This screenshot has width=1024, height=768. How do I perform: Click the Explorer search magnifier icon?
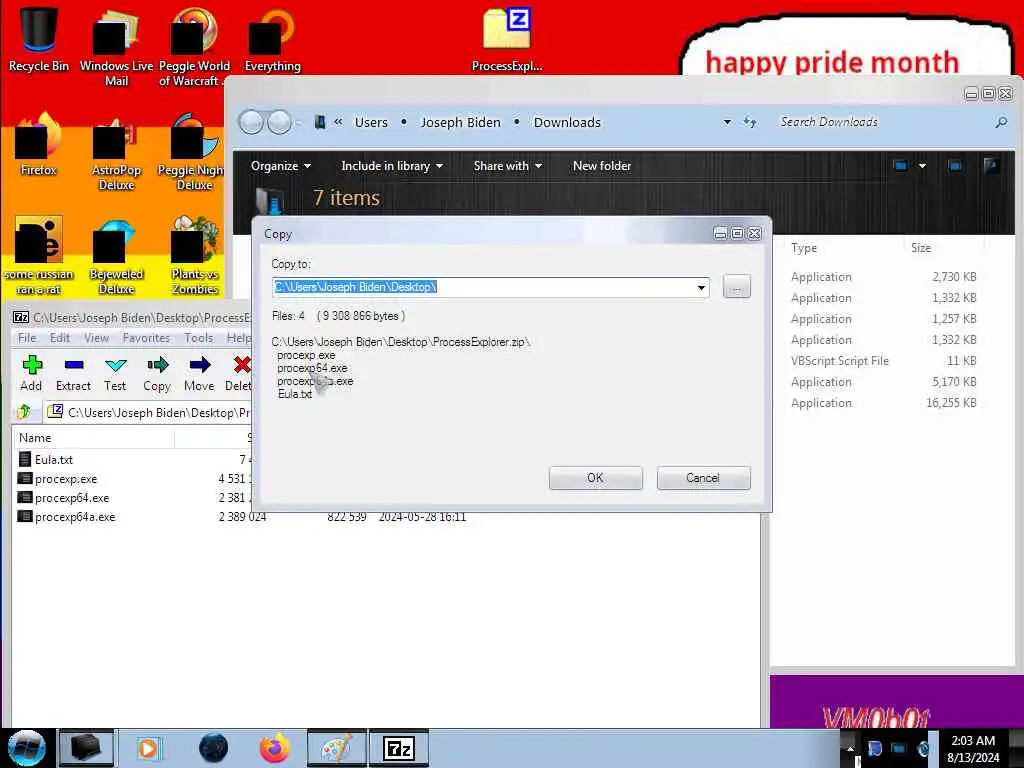click(1000, 122)
